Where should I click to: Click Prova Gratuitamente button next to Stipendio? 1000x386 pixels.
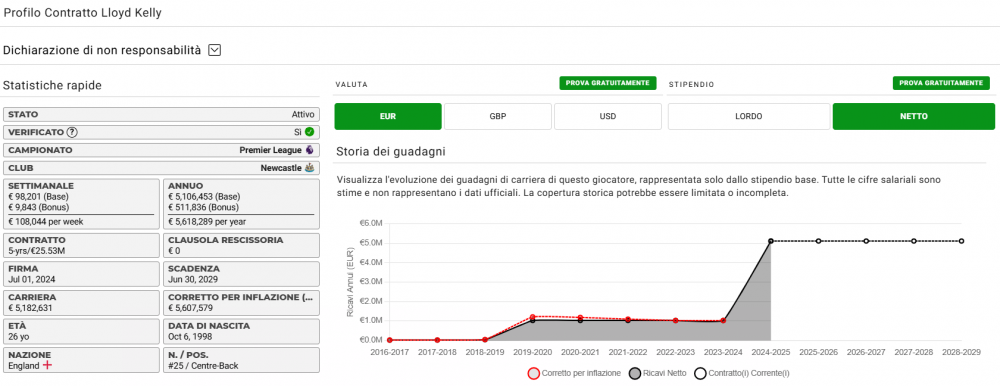coord(941,83)
